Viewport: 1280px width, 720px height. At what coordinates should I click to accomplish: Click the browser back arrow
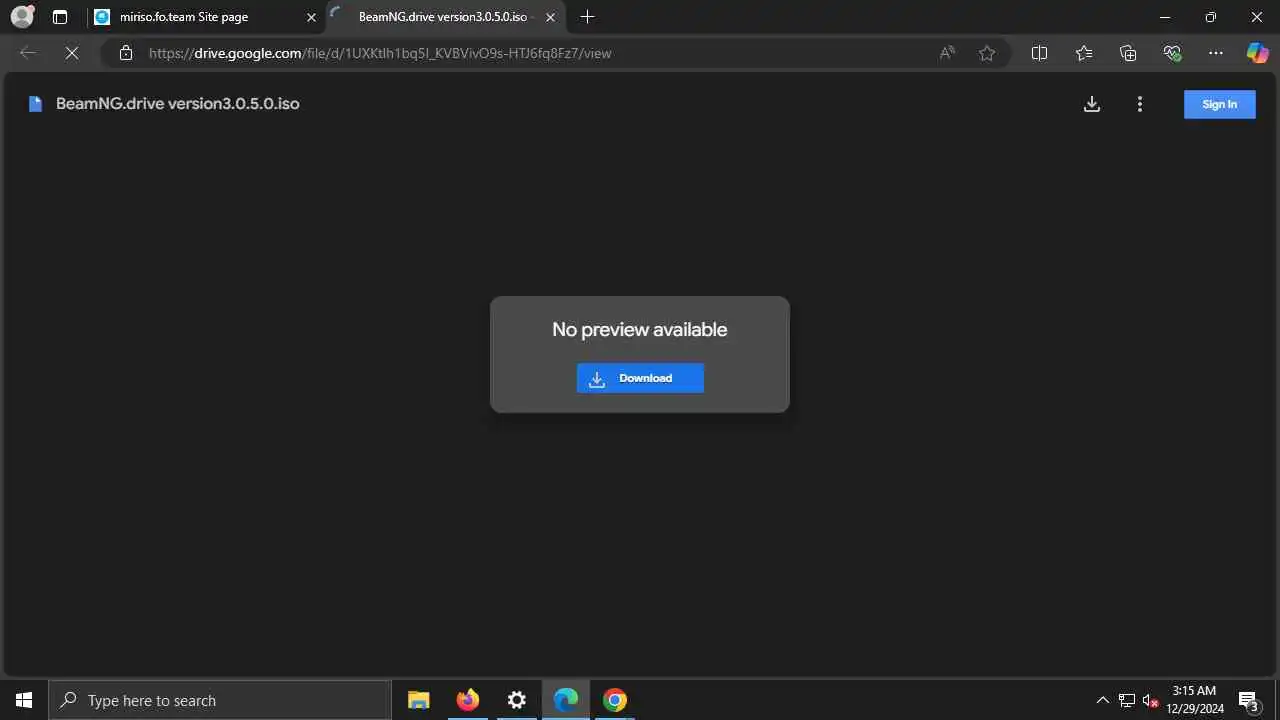tap(28, 53)
